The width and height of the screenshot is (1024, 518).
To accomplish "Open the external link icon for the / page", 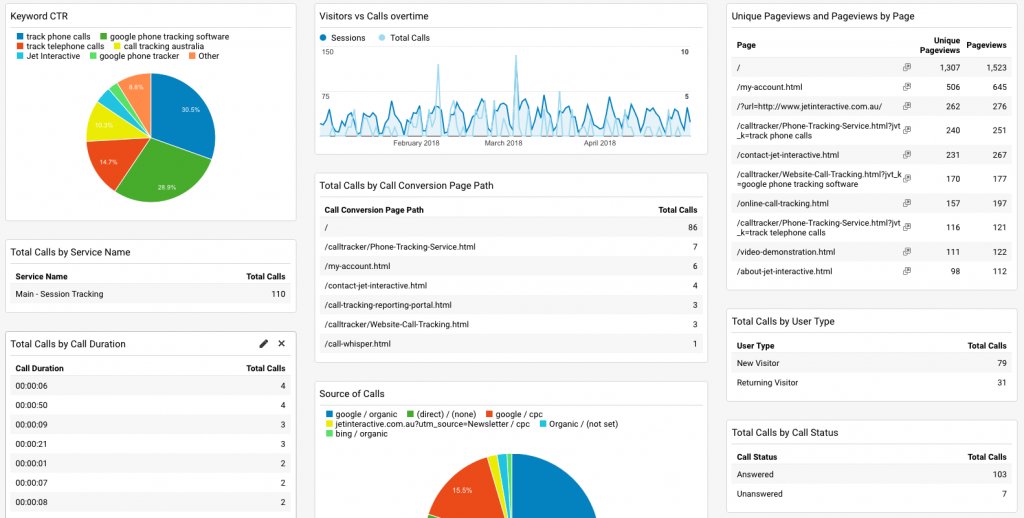I will tap(906, 67).
